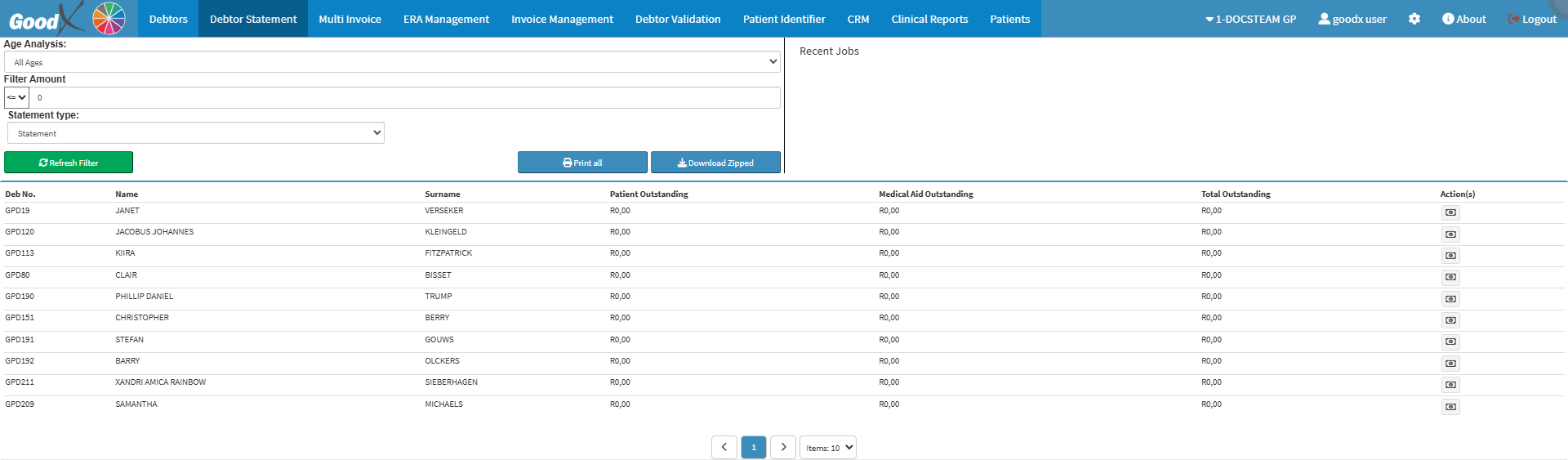
Task: Click the GoodX logo icon
Action: pyautogui.click(x=67, y=18)
